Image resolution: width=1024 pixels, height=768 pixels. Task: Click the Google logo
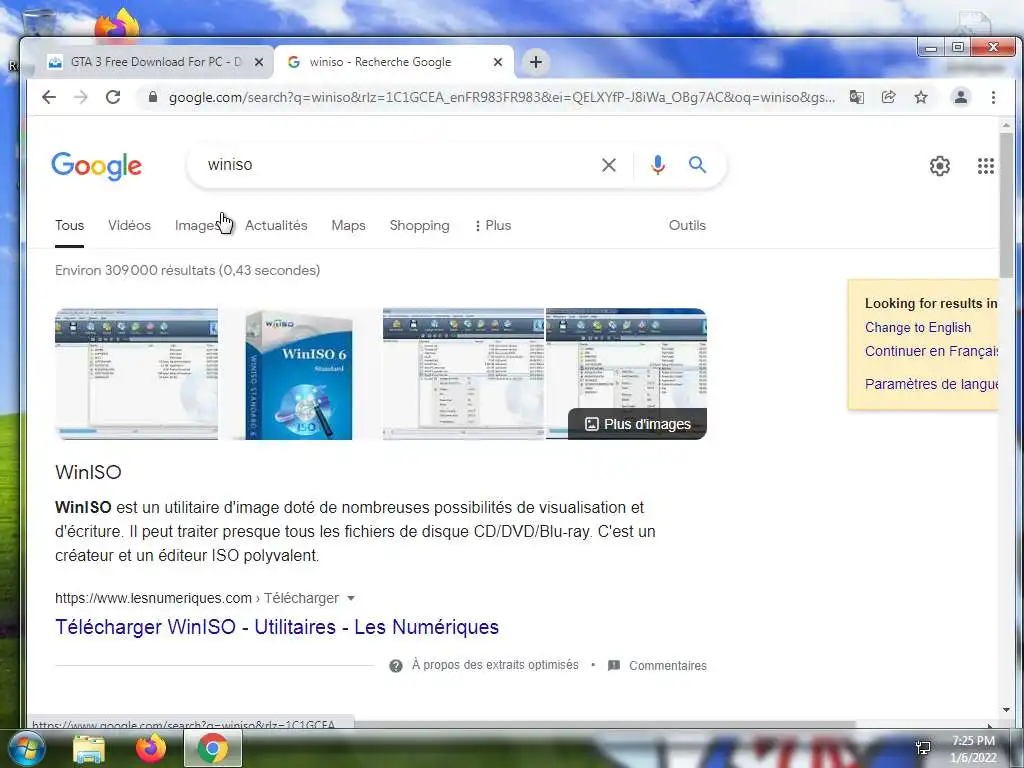coord(97,166)
